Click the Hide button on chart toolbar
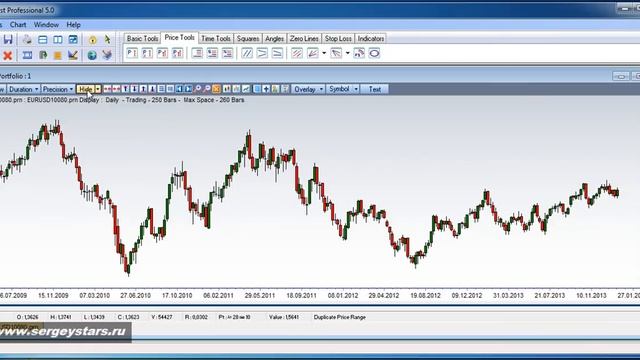 [x=86, y=89]
